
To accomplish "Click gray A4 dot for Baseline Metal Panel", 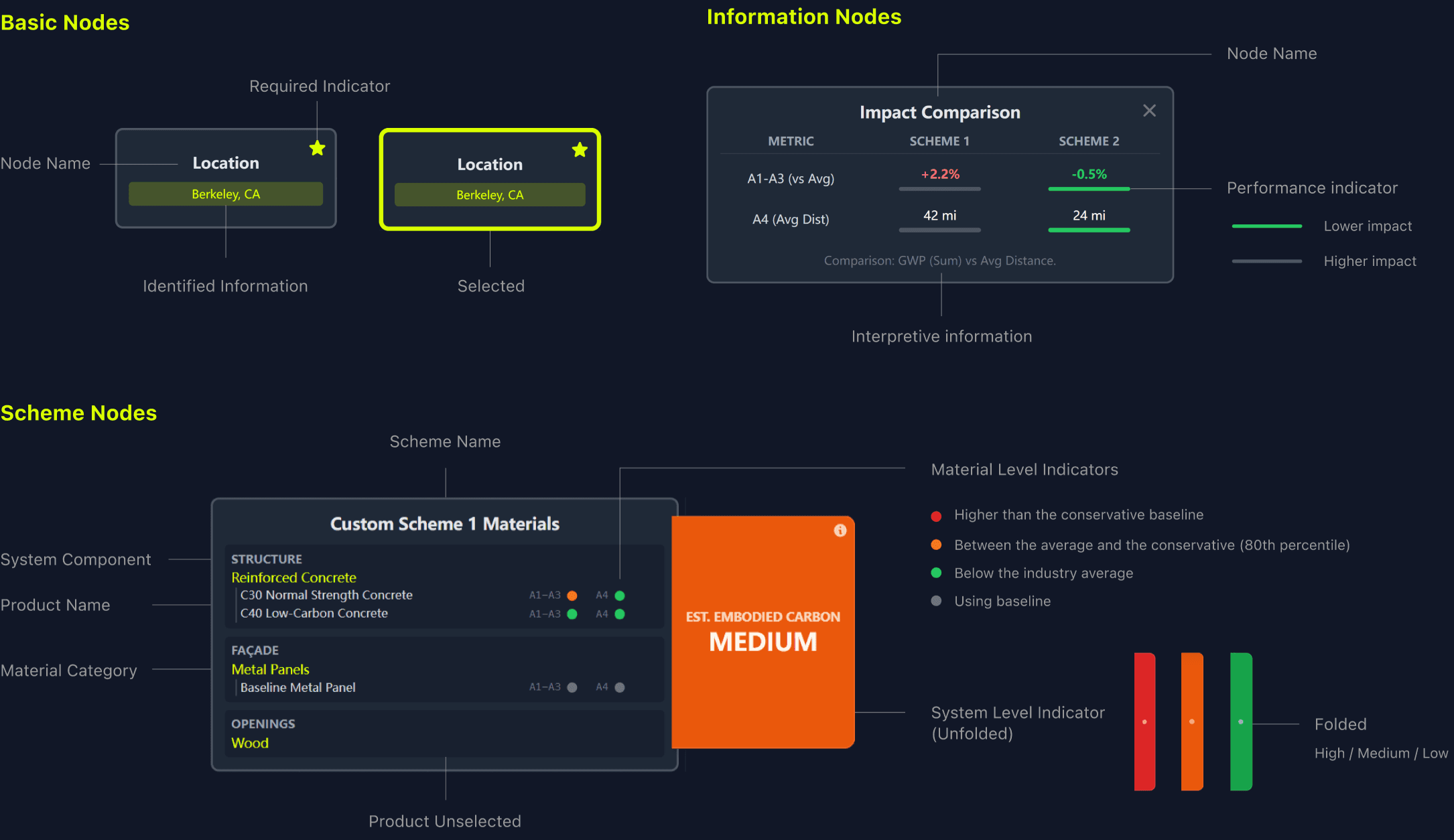I will (620, 687).
